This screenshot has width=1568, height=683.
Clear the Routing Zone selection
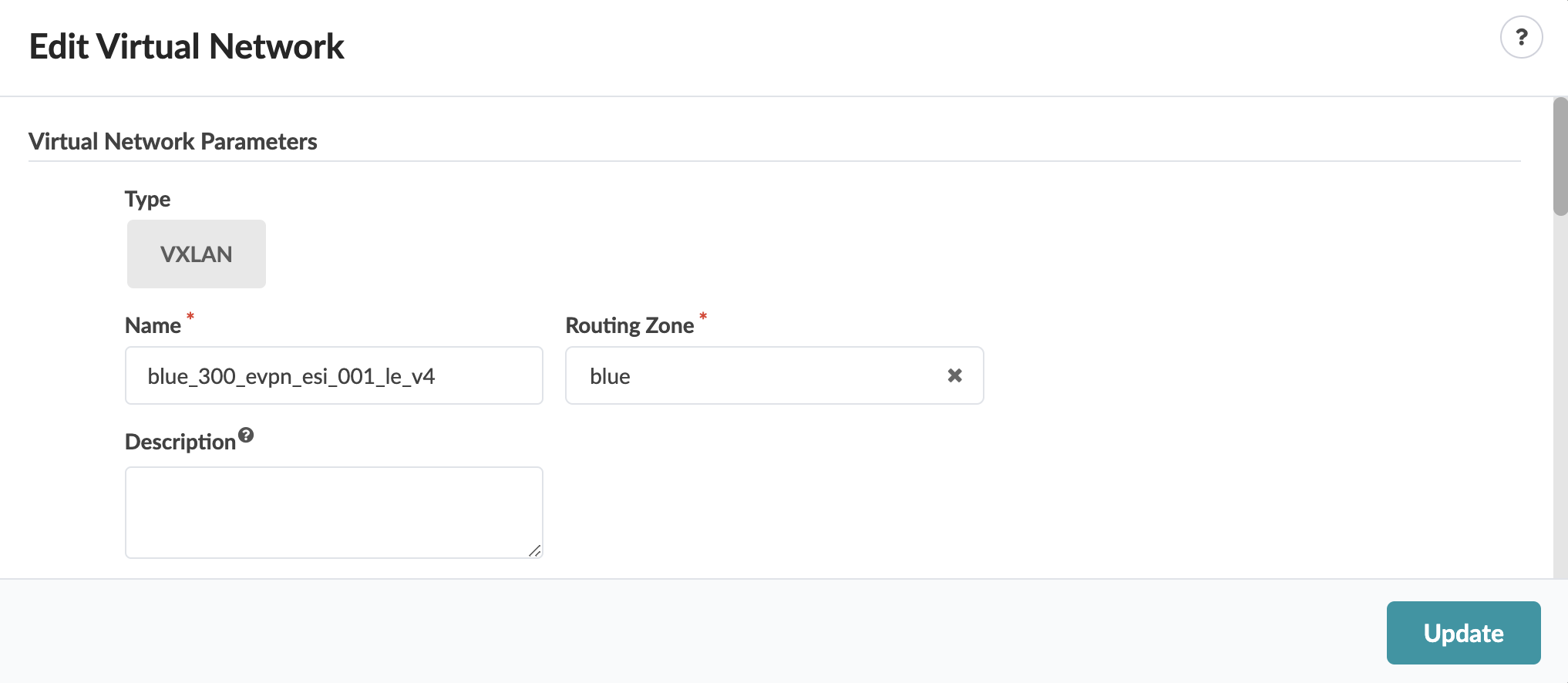click(954, 375)
